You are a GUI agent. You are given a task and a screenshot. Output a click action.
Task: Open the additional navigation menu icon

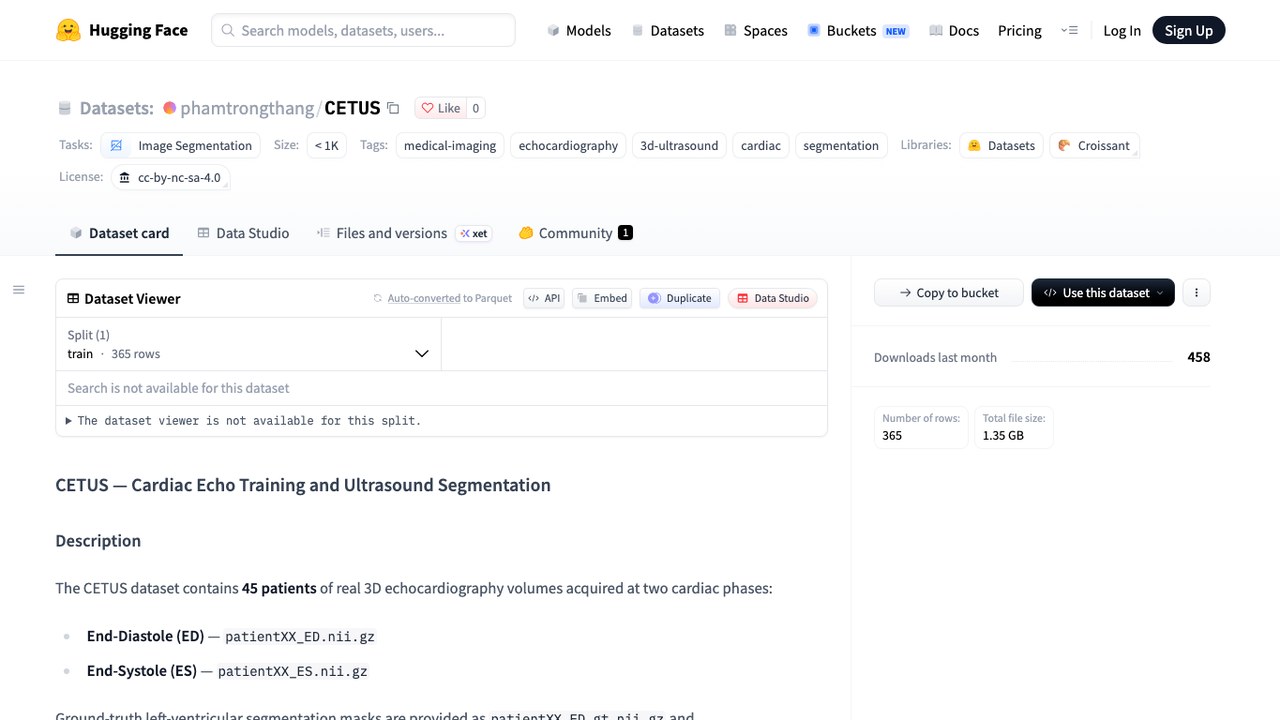1070,30
